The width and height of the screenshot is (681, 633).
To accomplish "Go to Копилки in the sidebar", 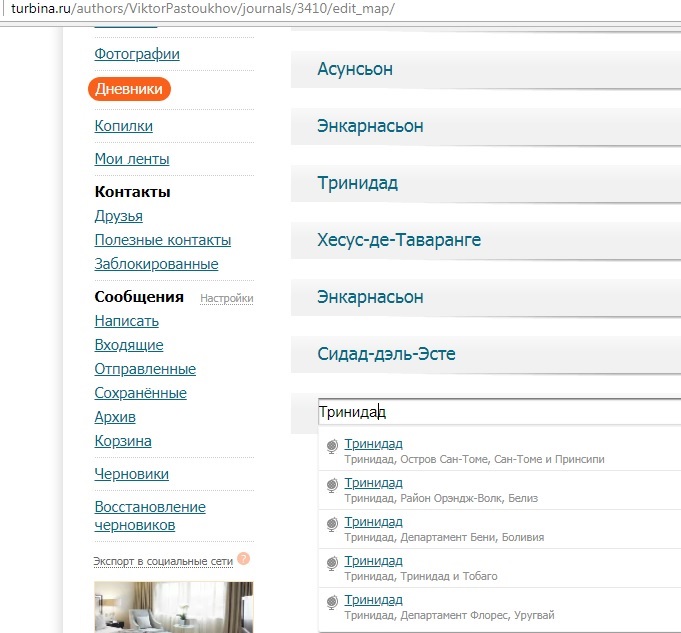I will click(123, 126).
